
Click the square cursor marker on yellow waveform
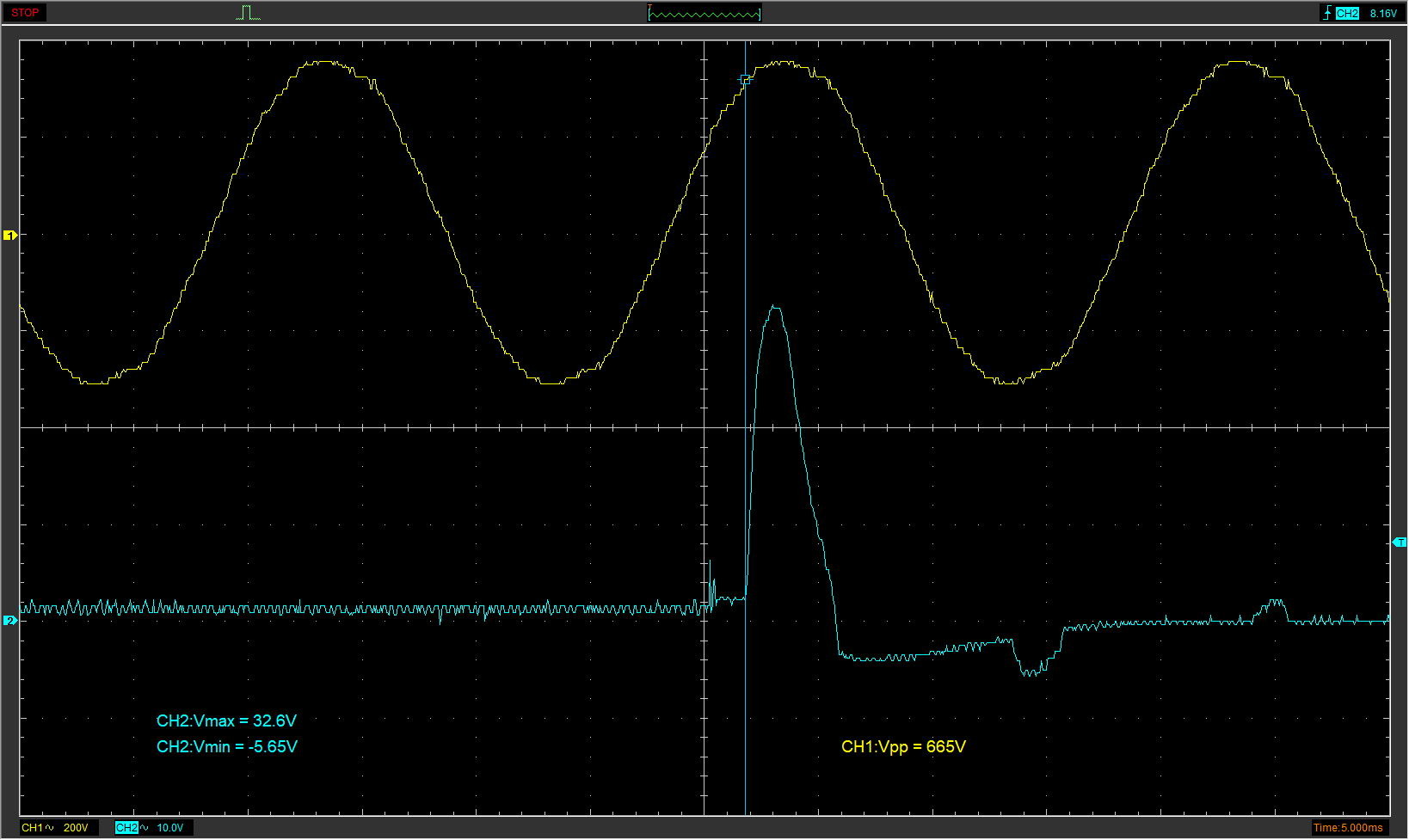pyautogui.click(x=746, y=80)
